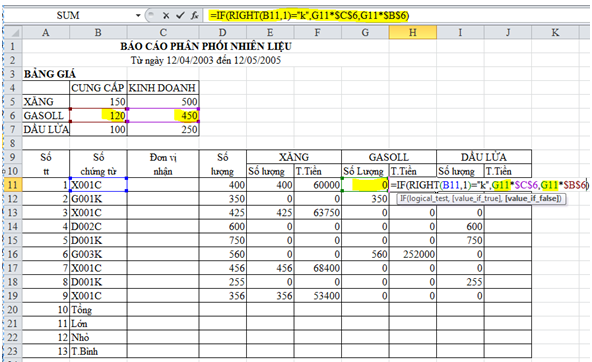Click 'value_if_false' argument in the formula tooltip
The image size is (592, 362).
532,198
